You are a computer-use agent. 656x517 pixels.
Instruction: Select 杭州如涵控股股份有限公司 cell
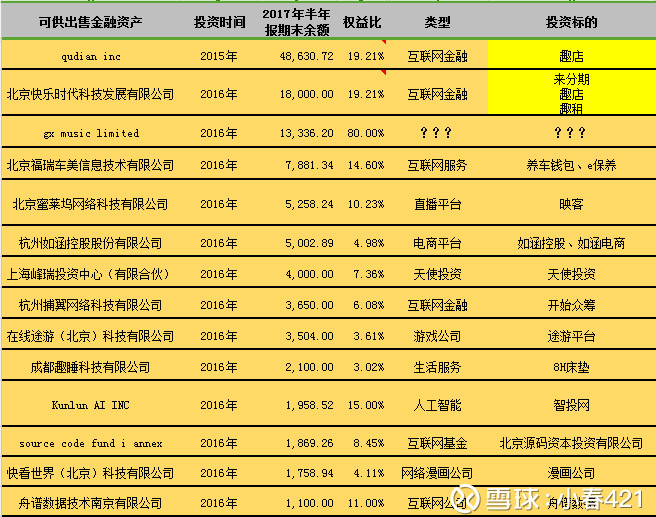(x=90, y=243)
